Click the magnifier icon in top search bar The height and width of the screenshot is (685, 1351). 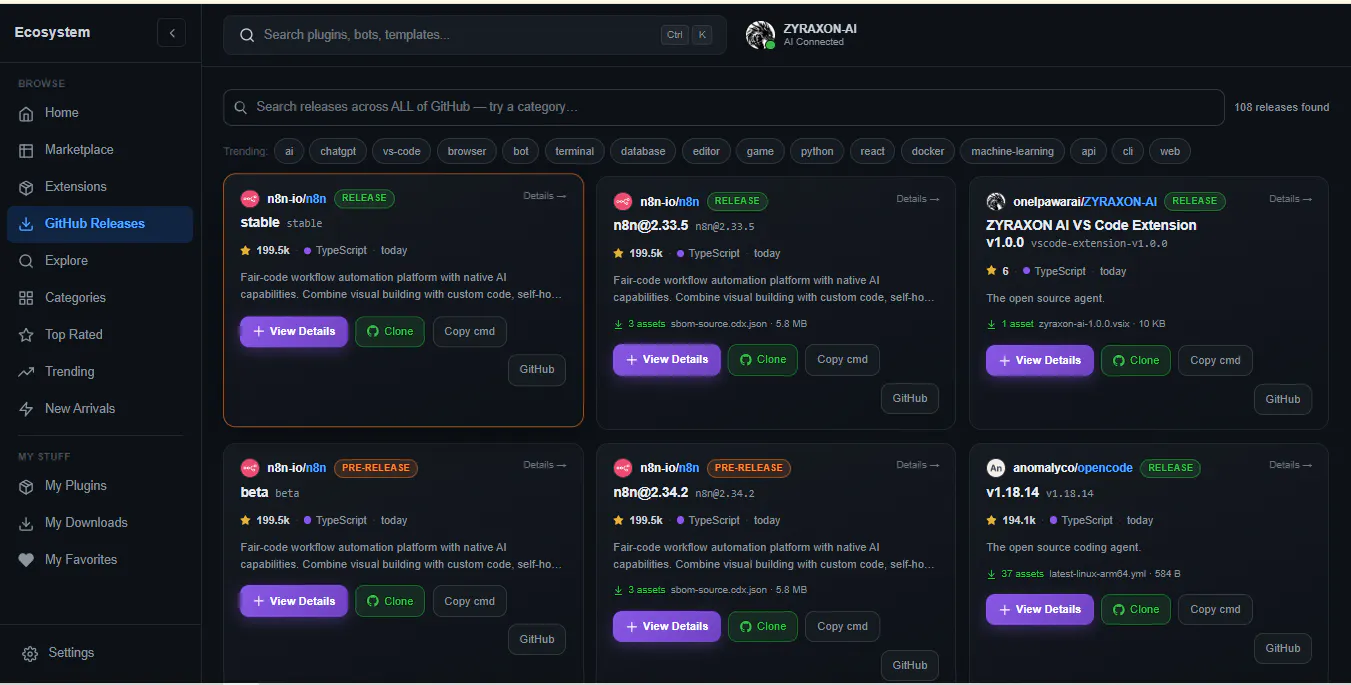[x=247, y=35]
